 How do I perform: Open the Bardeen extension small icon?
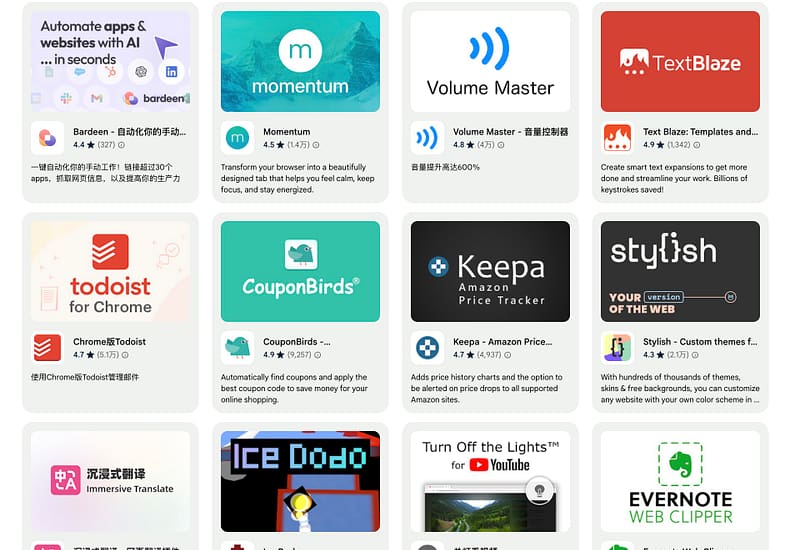point(47,138)
